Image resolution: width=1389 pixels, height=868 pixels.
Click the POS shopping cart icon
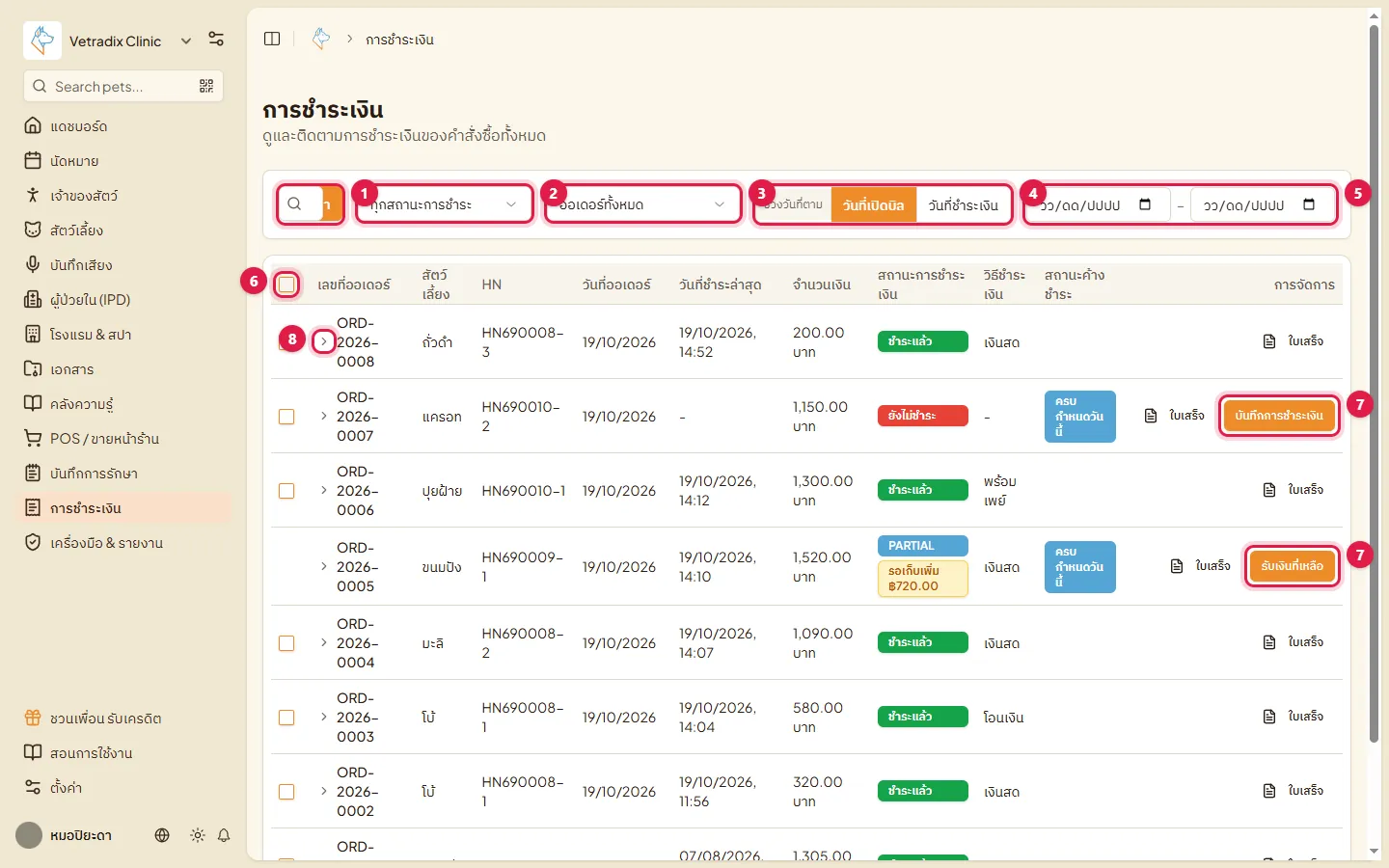pyautogui.click(x=33, y=439)
